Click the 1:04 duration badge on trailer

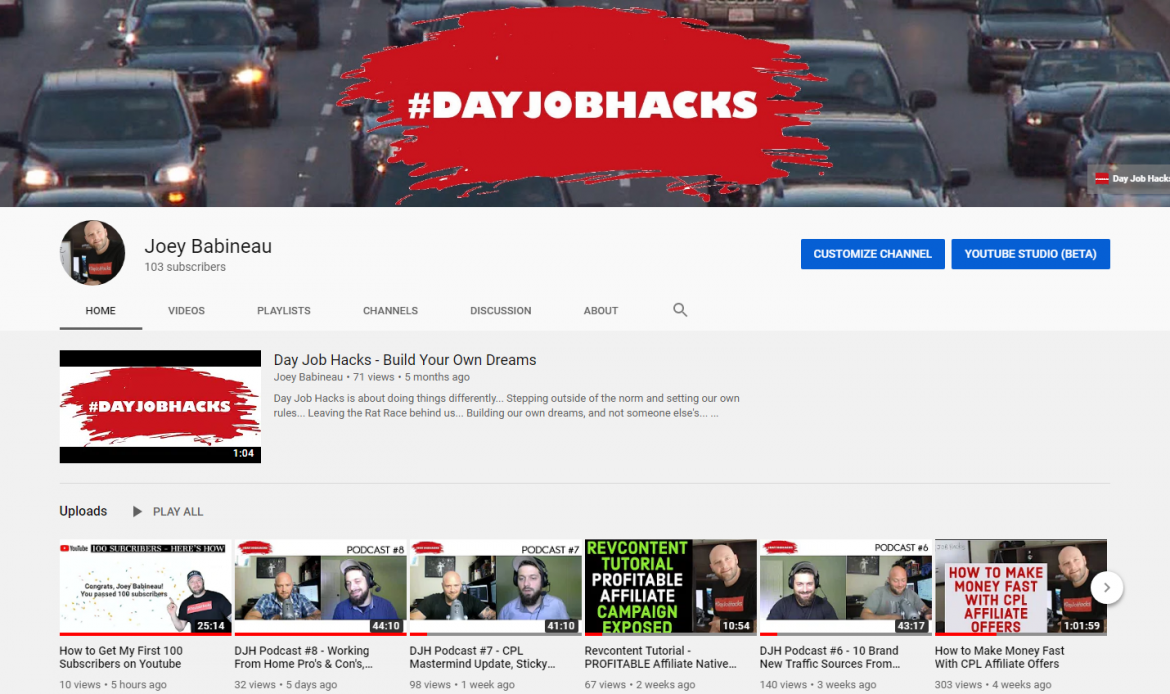pyautogui.click(x=243, y=453)
